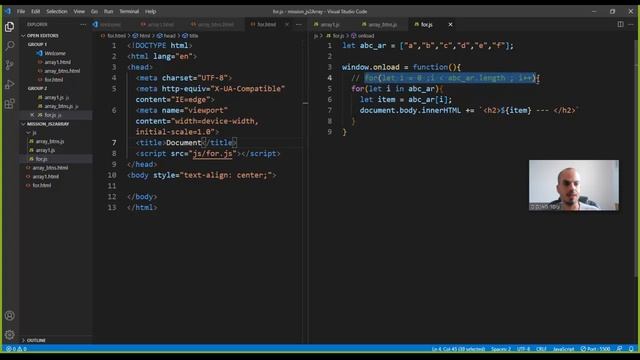Open the Run menu
The height and width of the screenshot is (360, 640).
coord(108,11)
